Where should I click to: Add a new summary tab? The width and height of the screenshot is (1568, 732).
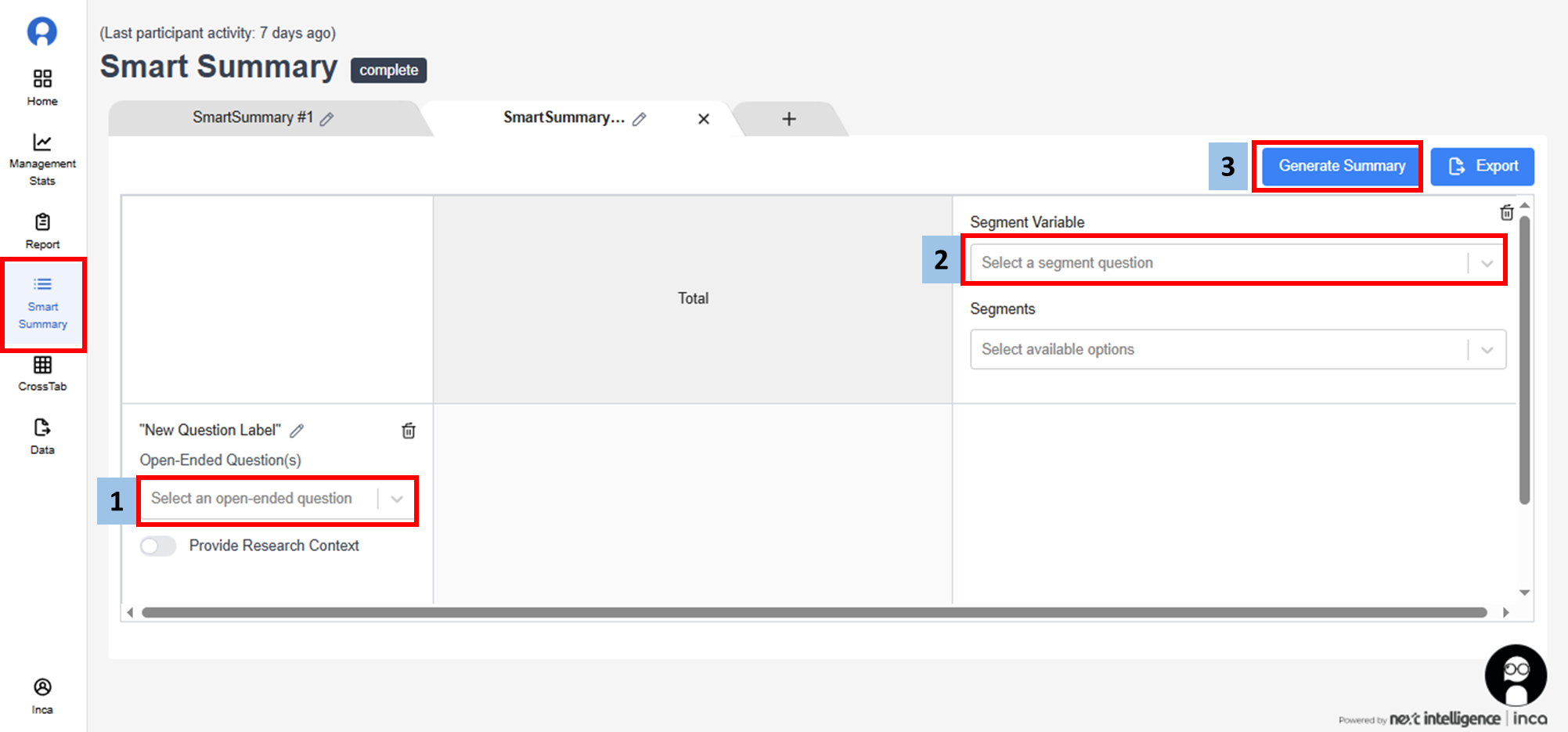788,119
